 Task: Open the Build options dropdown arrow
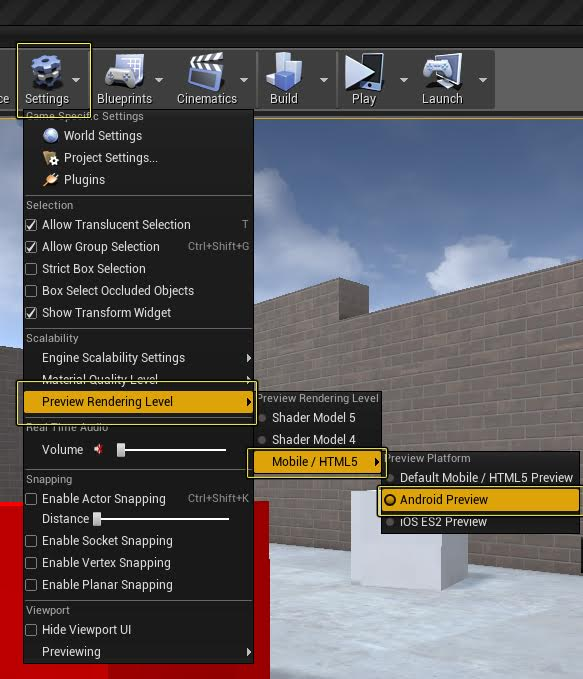(x=324, y=80)
